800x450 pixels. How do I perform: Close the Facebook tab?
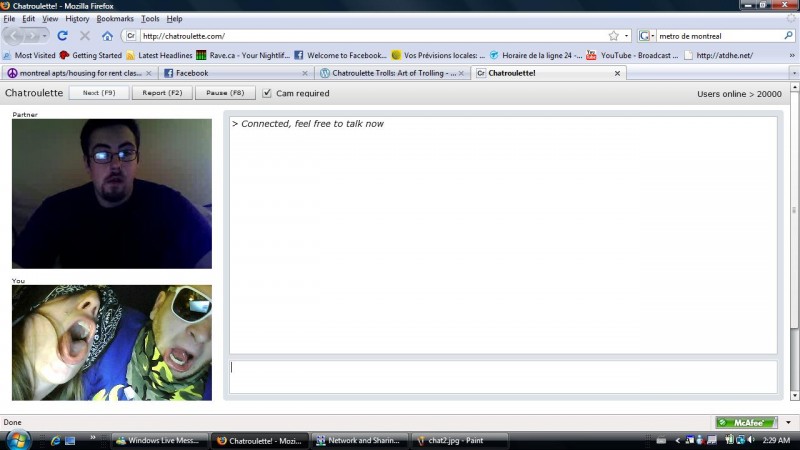[305, 73]
